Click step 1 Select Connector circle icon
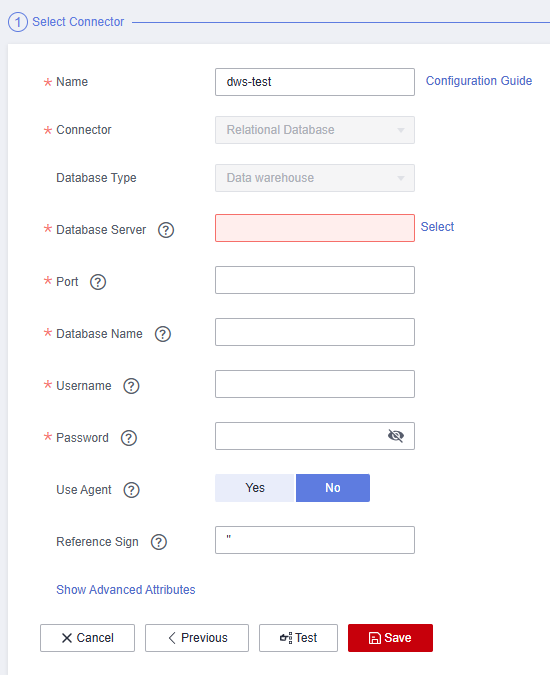The width and height of the screenshot is (550, 675). 18,22
